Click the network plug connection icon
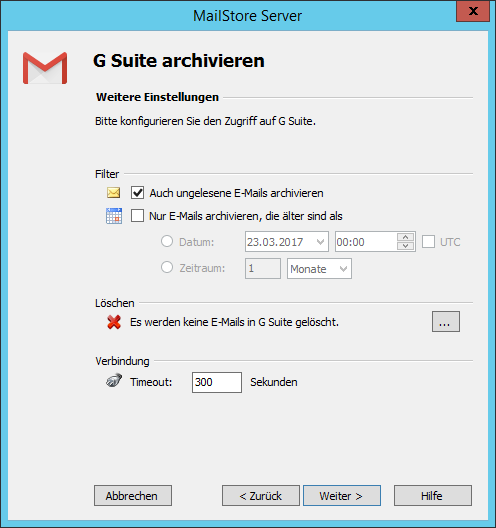This screenshot has width=496, height=528. coord(114,381)
